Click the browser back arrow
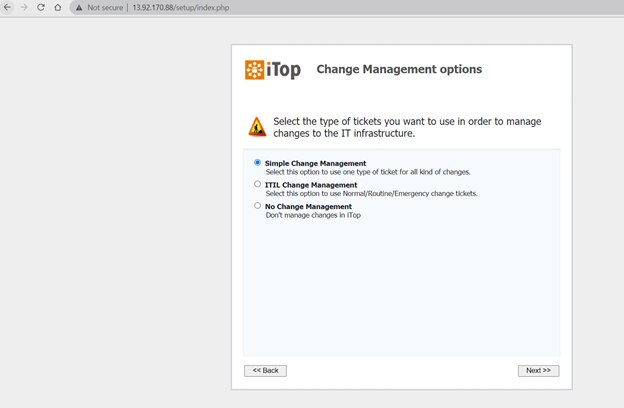The width and height of the screenshot is (624, 408). click(8, 7)
